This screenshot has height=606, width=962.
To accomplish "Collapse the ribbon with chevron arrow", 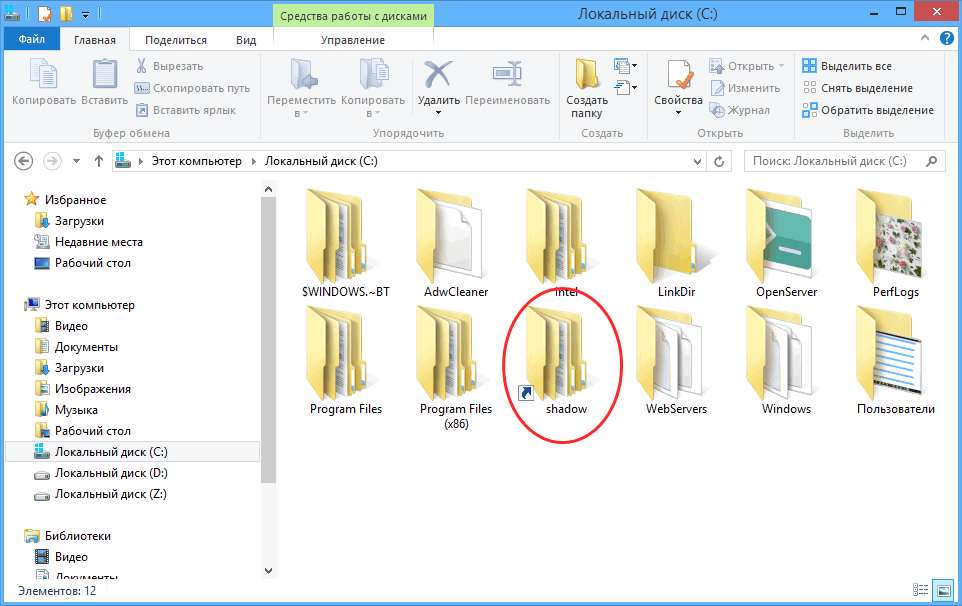I will coord(926,40).
